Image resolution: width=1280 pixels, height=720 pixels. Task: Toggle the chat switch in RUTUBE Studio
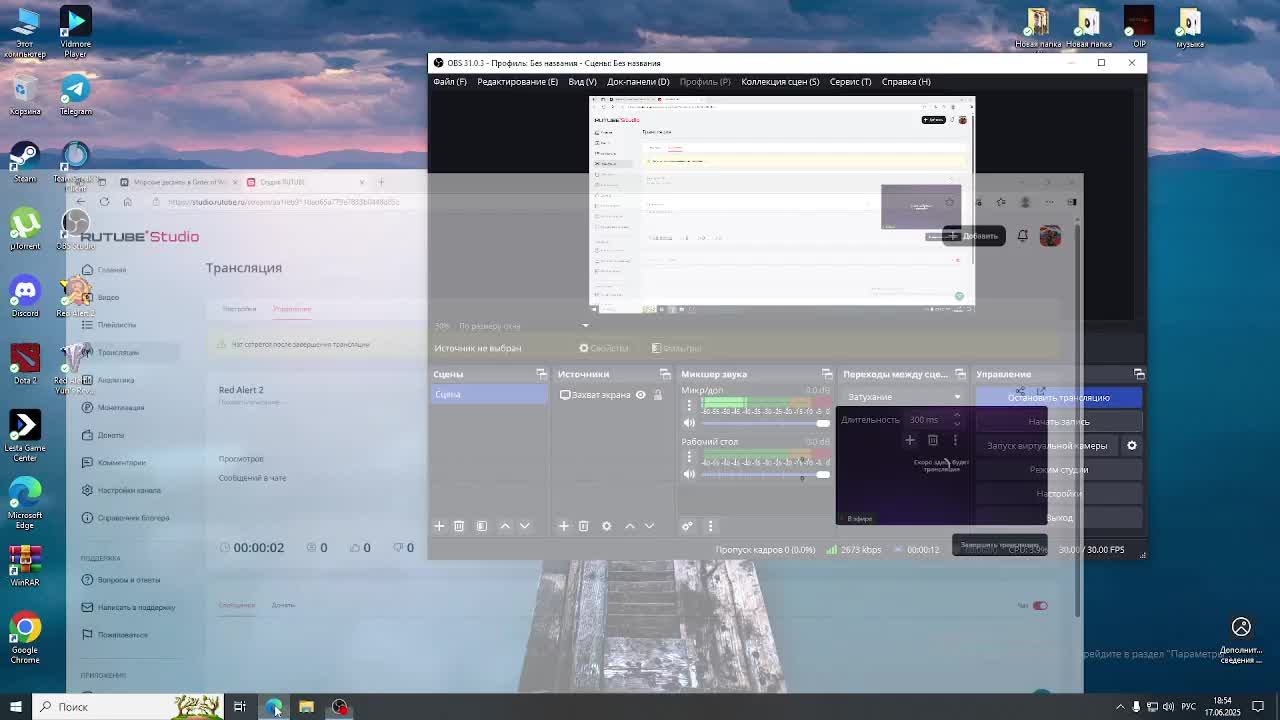[1040, 605]
